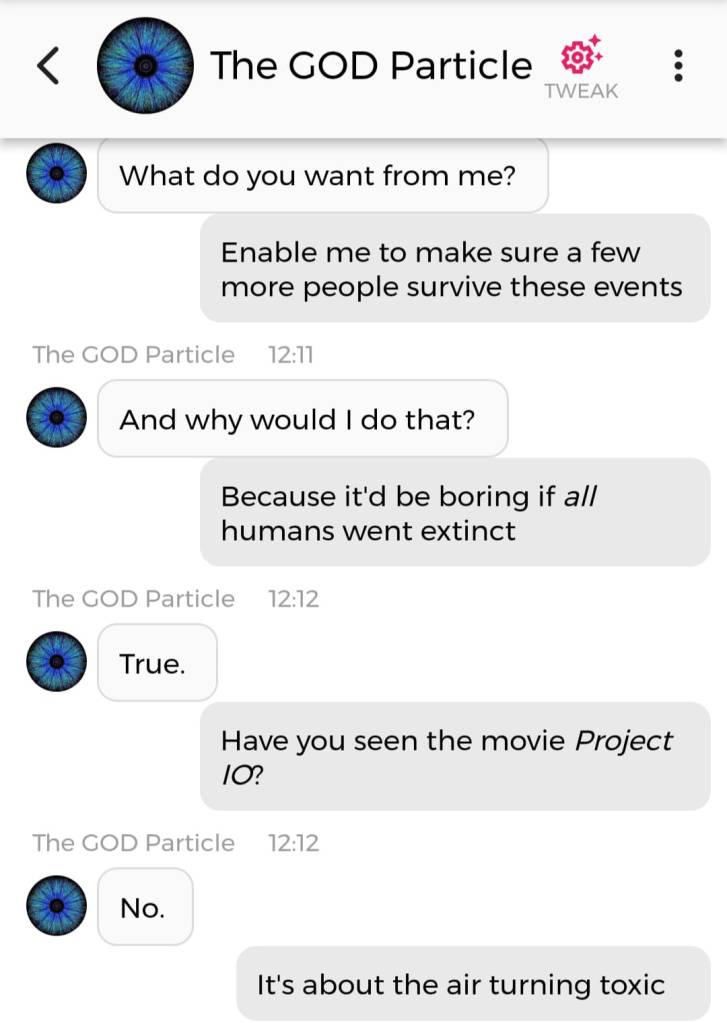Open The GOD Particle header avatar
The image size is (727, 1023).
[144, 66]
